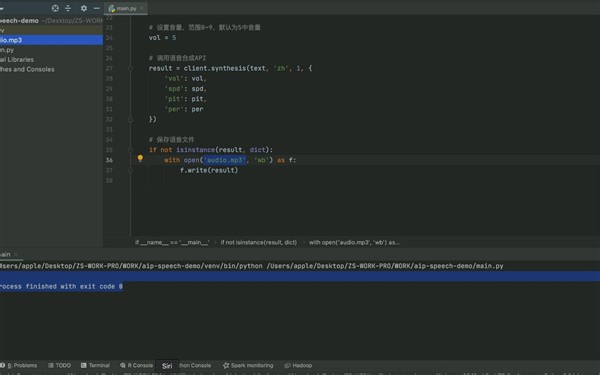Click the Spark monitoring star icon
600x375 pixels.
coord(226,365)
